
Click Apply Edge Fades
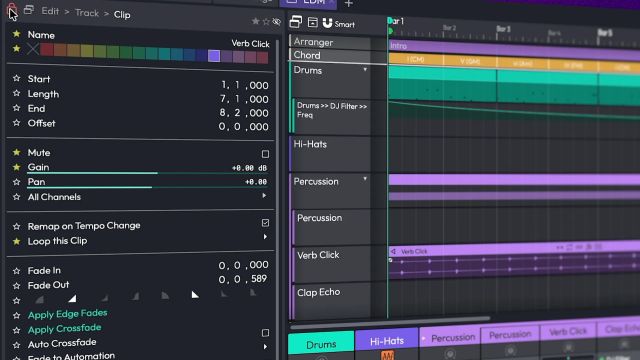coord(67,314)
